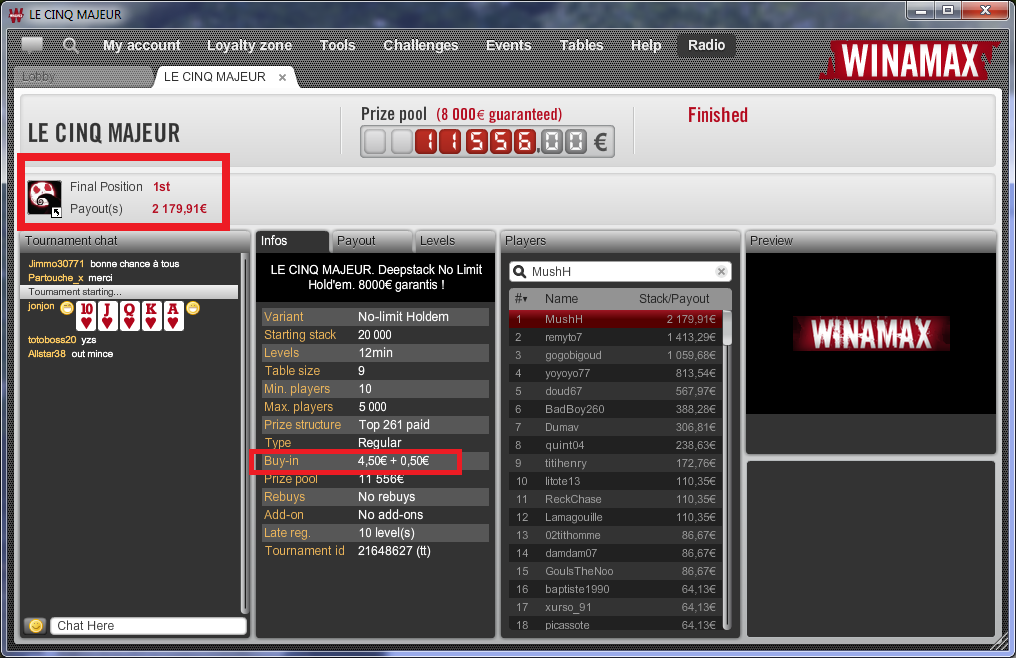
Task: Click the Prize structure value Top 261 paid
Action: click(x=394, y=425)
